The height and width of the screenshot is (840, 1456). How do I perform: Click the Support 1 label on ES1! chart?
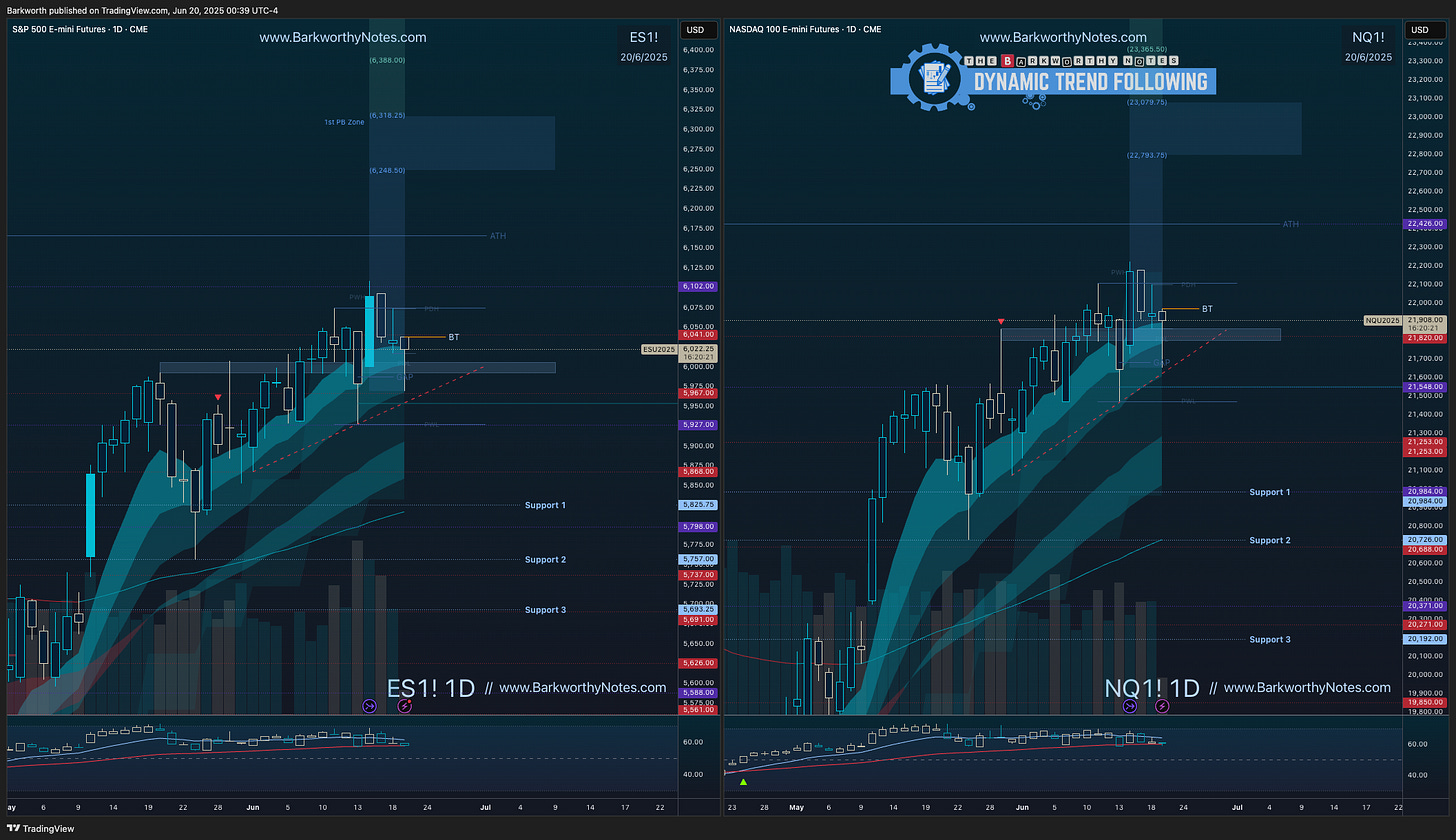pos(545,505)
